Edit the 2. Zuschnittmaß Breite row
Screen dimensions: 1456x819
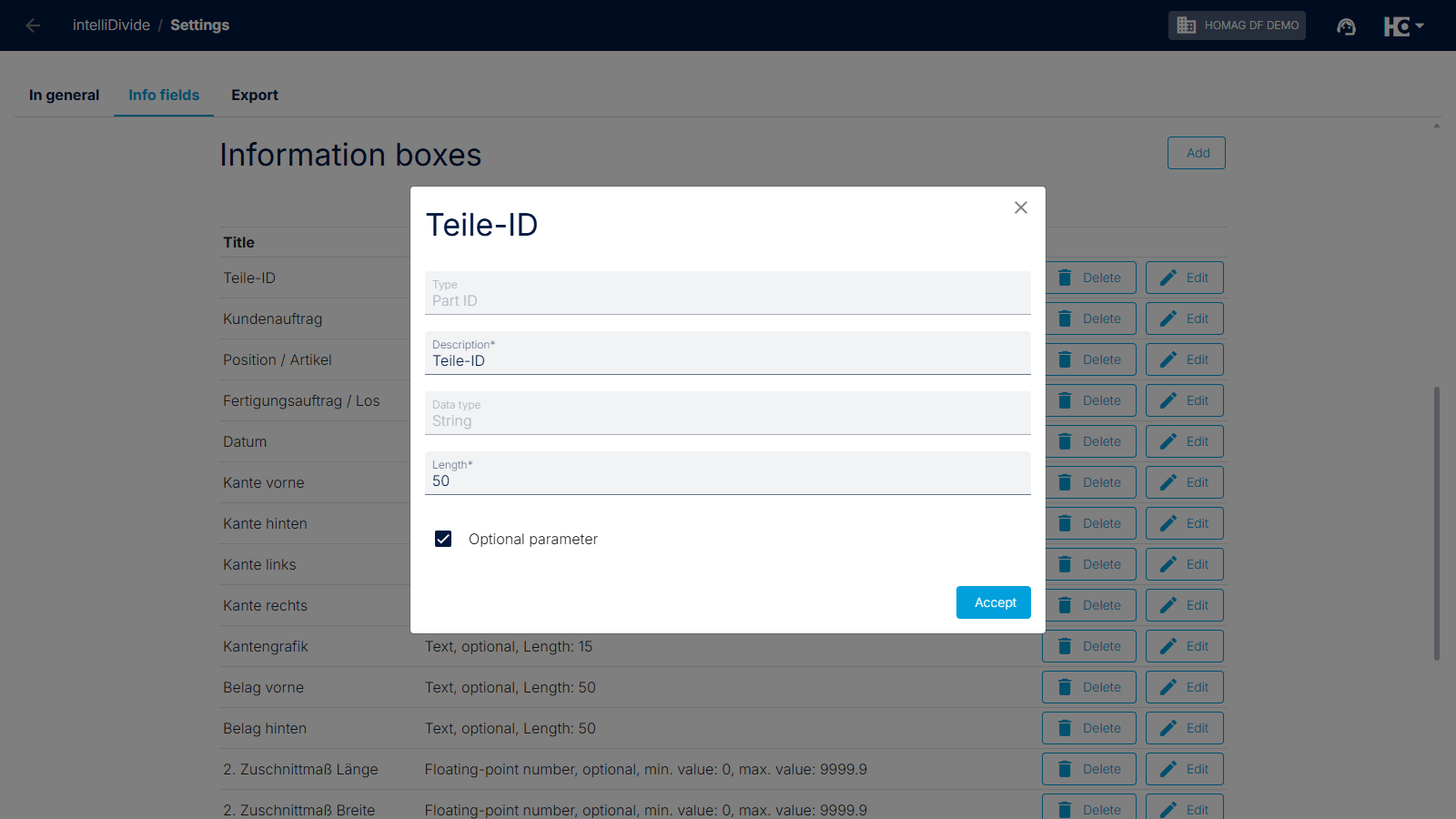(1185, 807)
